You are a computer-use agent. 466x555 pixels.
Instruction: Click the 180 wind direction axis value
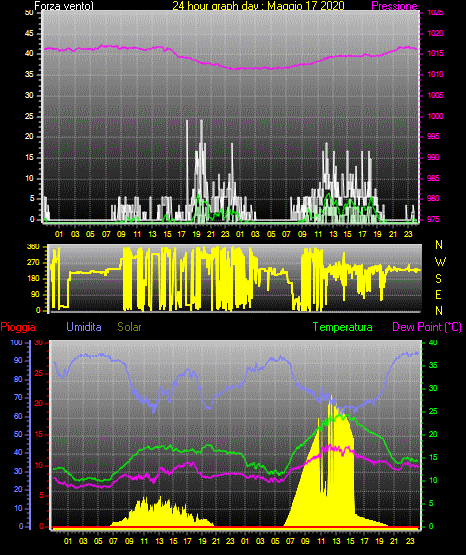(x=33, y=279)
